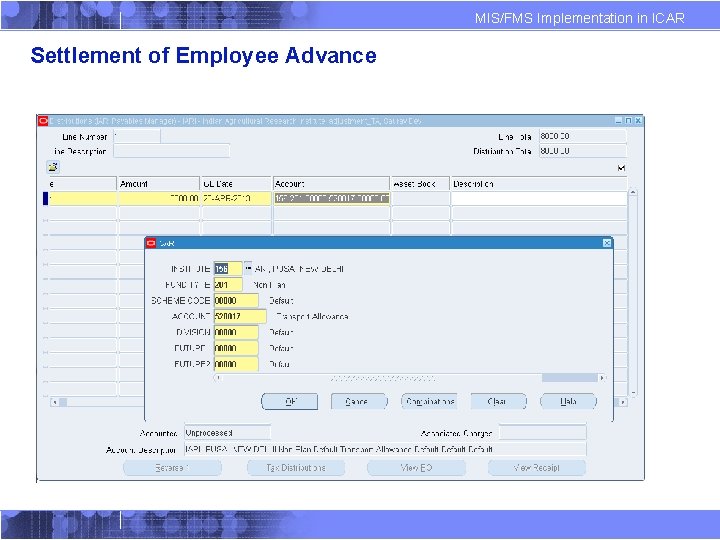The height and width of the screenshot is (540, 720).
Task: Click left arrow of SAR dialog scrollbar
Action: click(x=219, y=378)
